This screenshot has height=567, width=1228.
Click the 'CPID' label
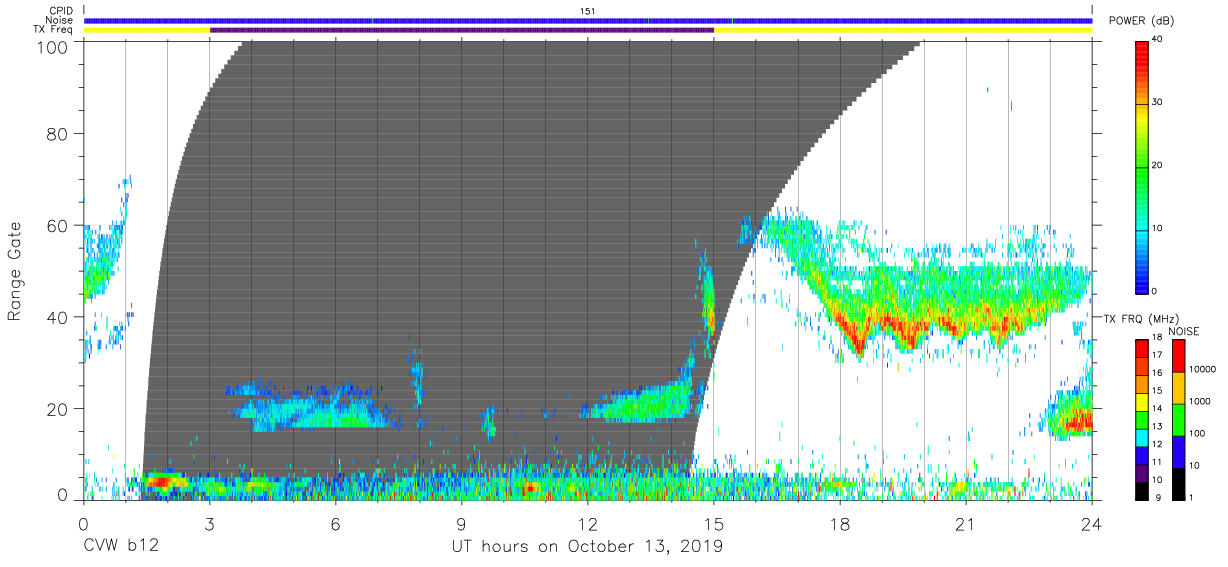coord(62,10)
